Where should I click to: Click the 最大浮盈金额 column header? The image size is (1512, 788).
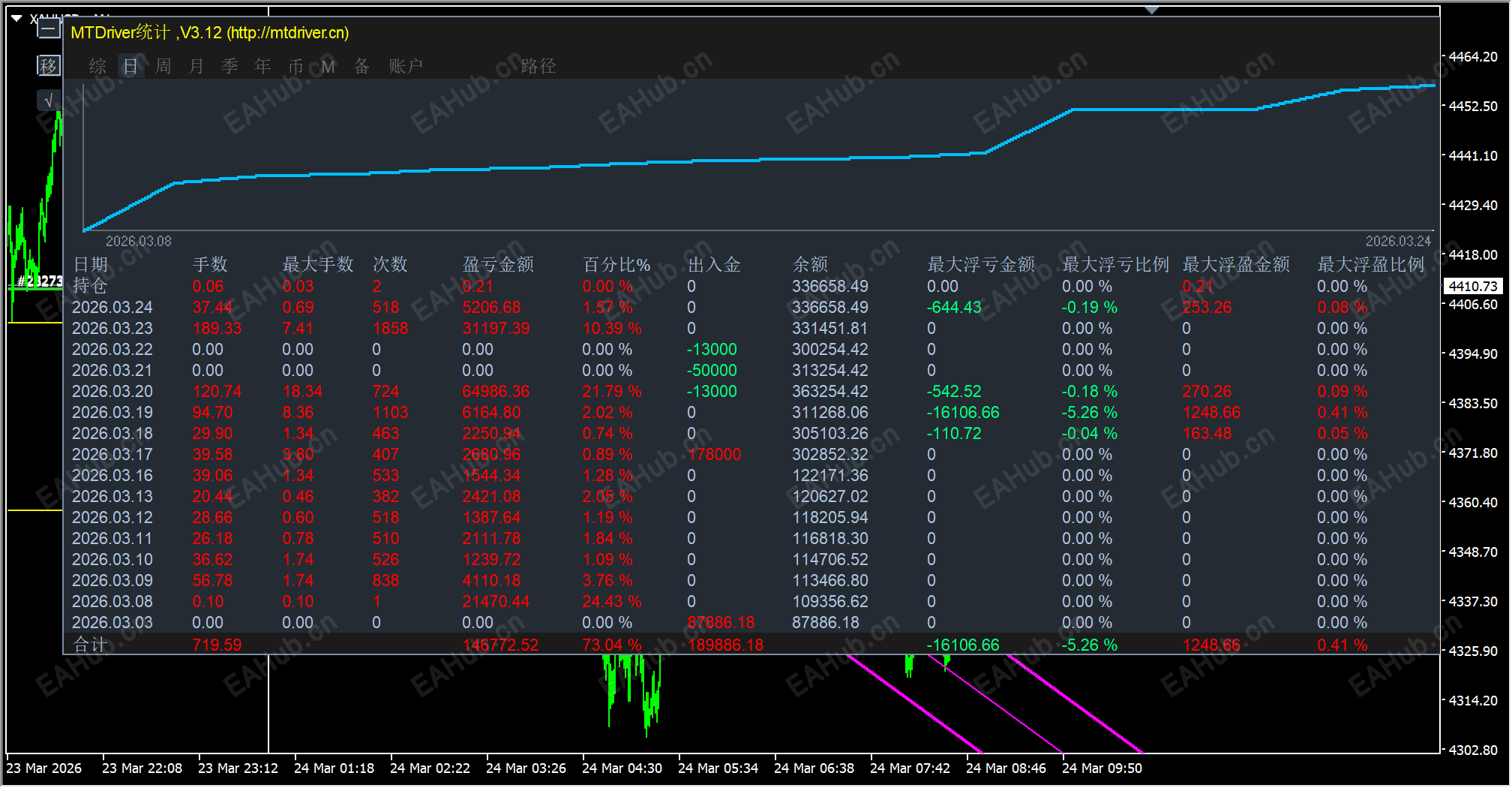[x=1236, y=264]
